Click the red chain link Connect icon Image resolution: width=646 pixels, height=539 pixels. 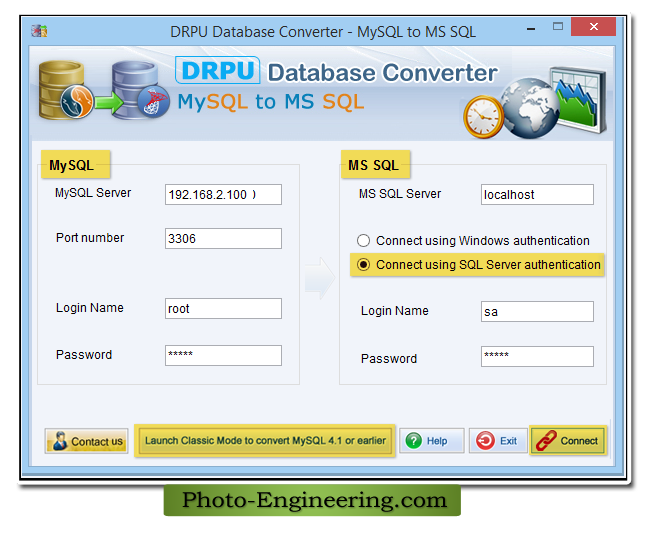tap(546, 441)
